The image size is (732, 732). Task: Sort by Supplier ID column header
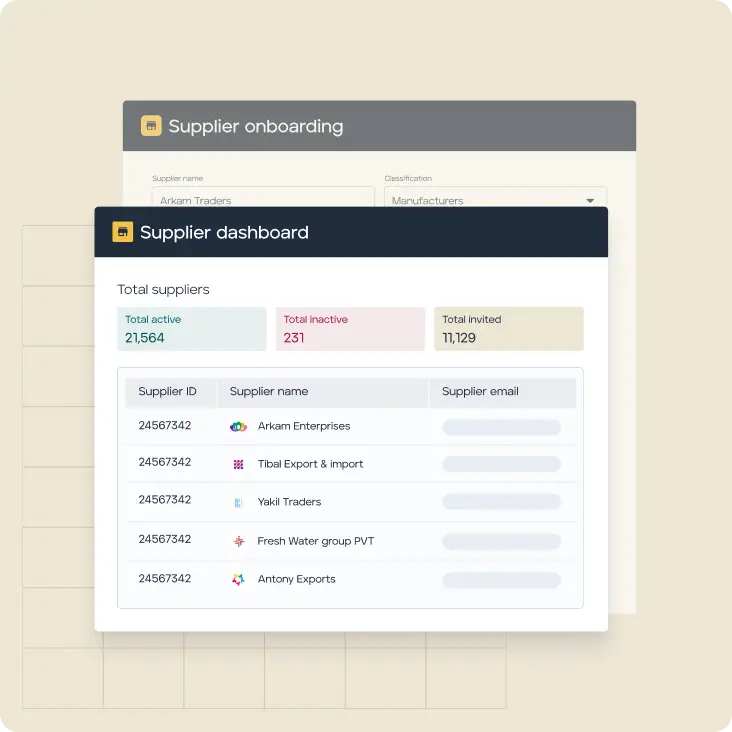tap(167, 392)
